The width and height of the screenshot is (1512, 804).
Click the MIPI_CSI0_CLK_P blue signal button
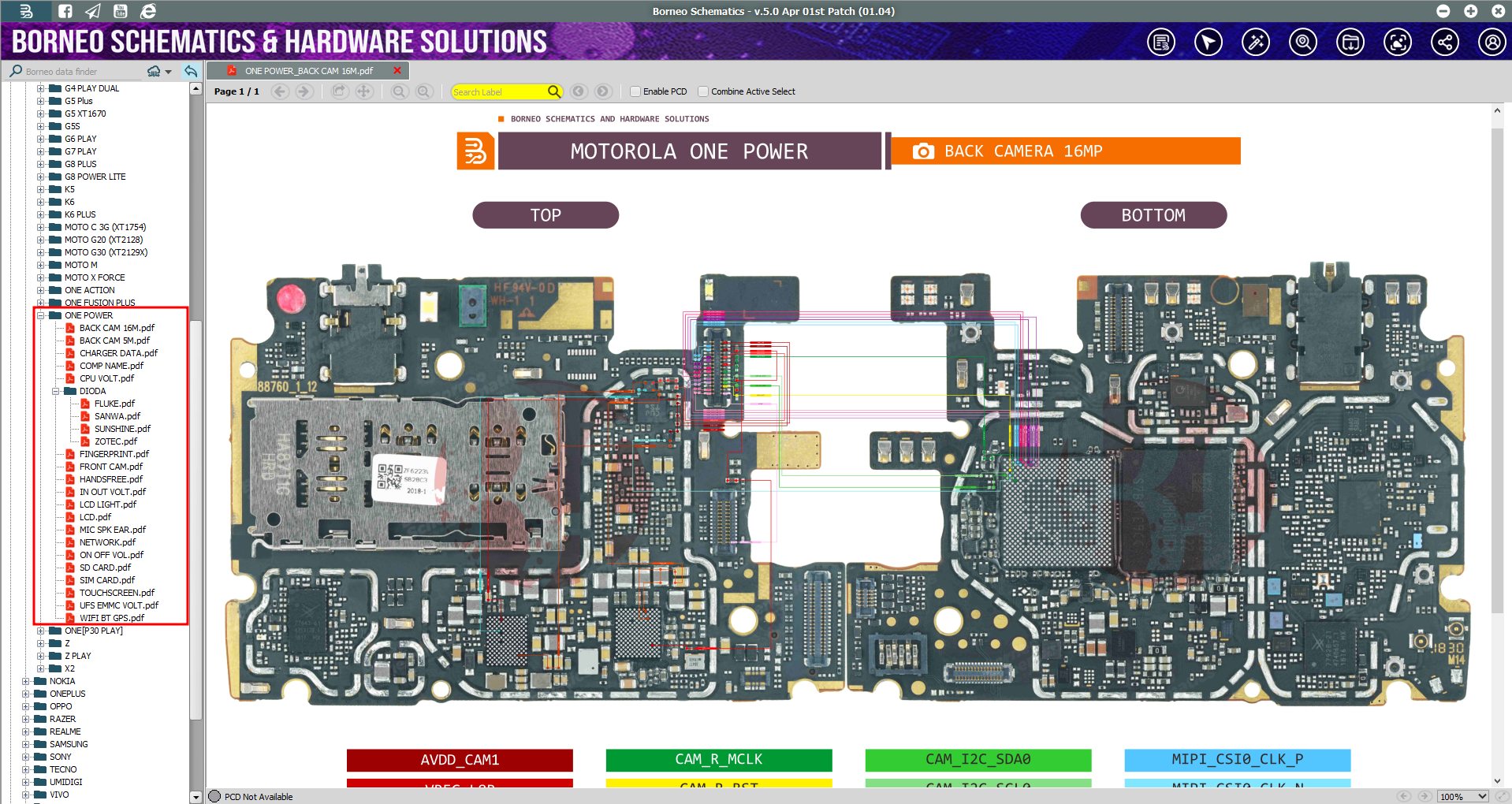1237,760
